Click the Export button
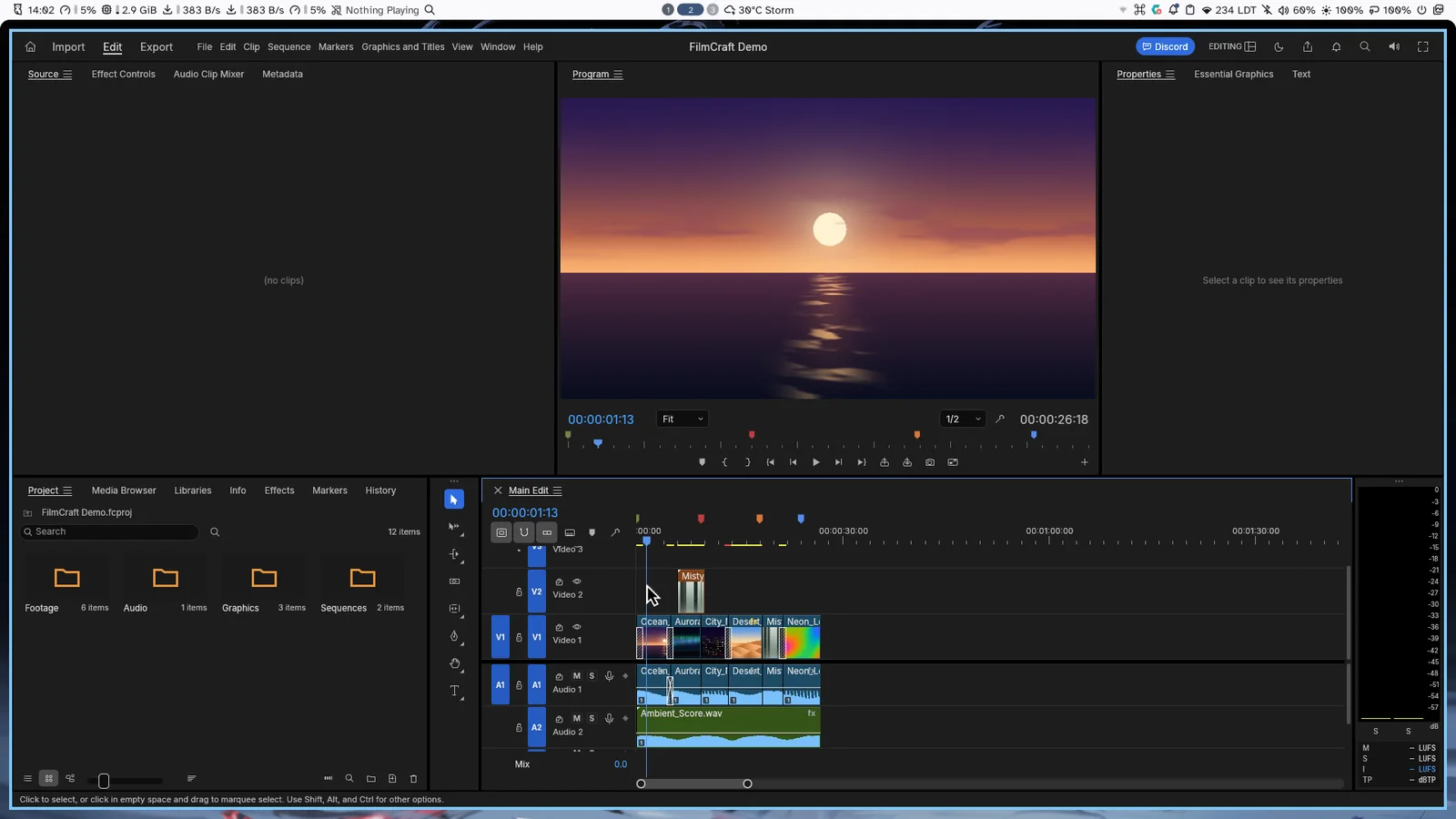 157,46
